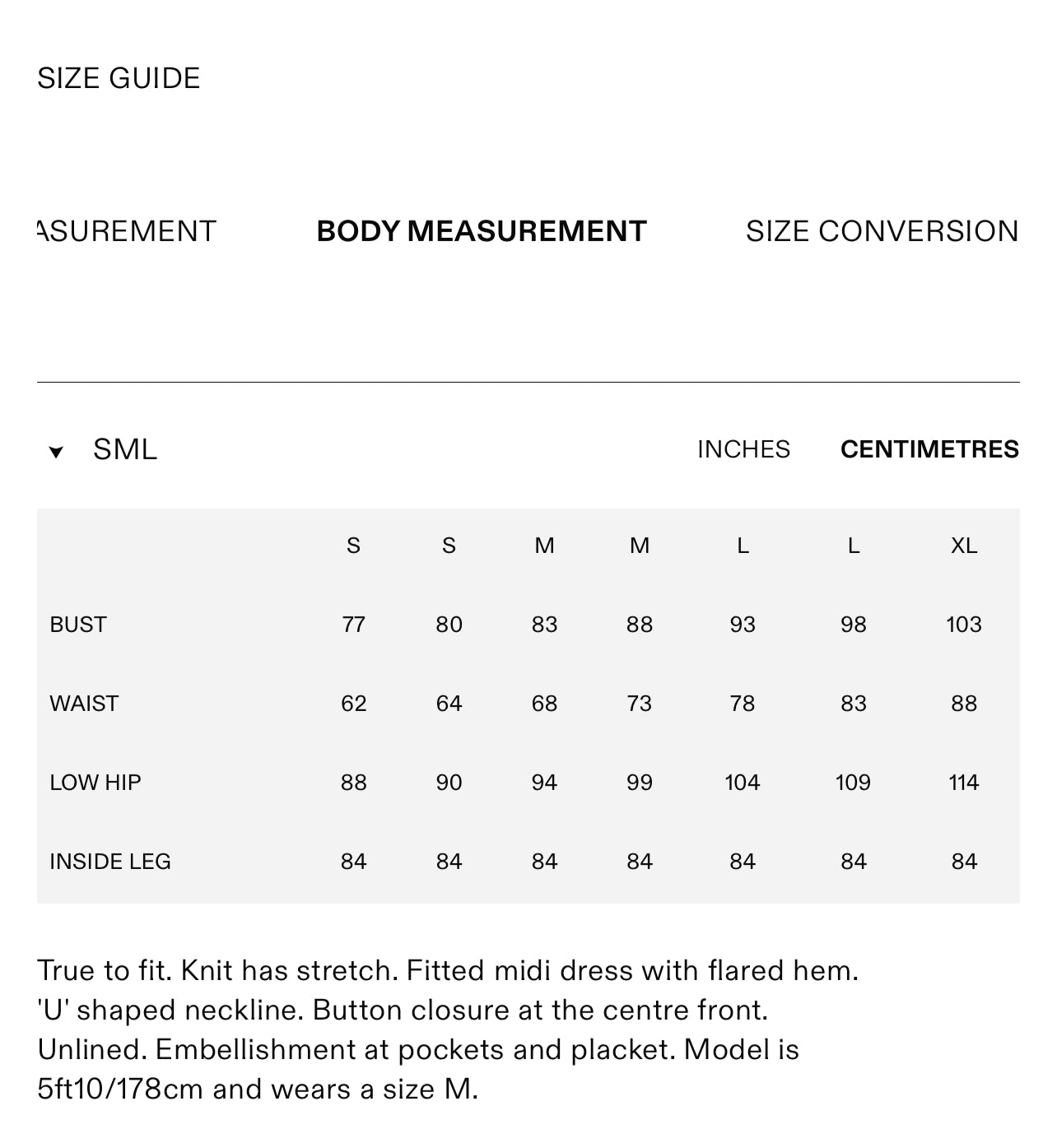Click the waist value 73
This screenshot has width=1057, height=1148.
pyautogui.click(x=639, y=704)
